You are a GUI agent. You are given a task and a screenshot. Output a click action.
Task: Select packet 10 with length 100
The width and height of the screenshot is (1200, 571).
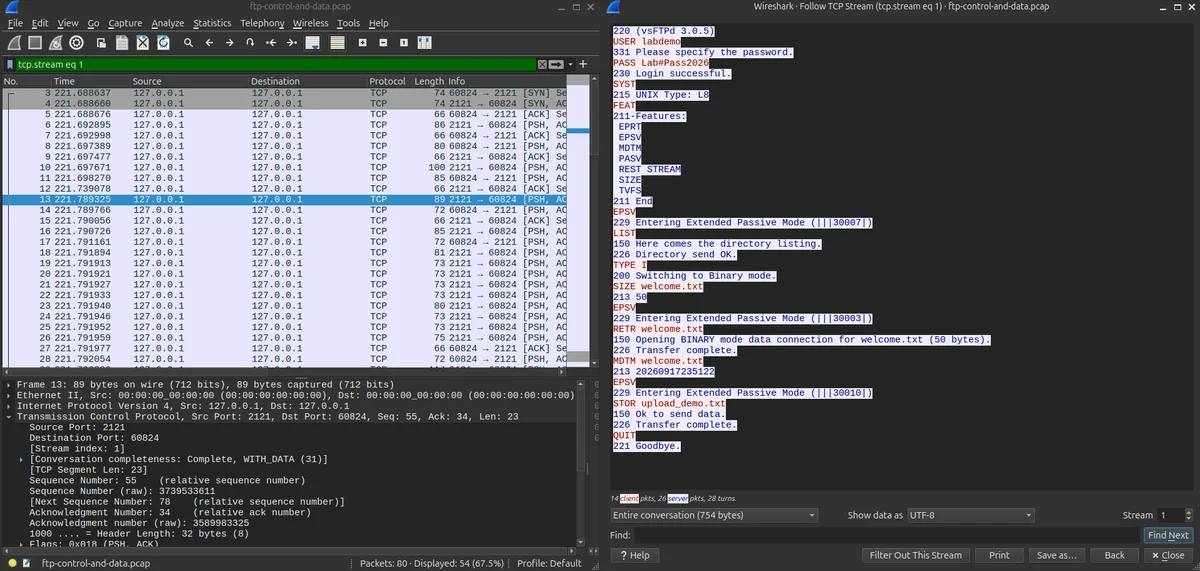point(284,167)
